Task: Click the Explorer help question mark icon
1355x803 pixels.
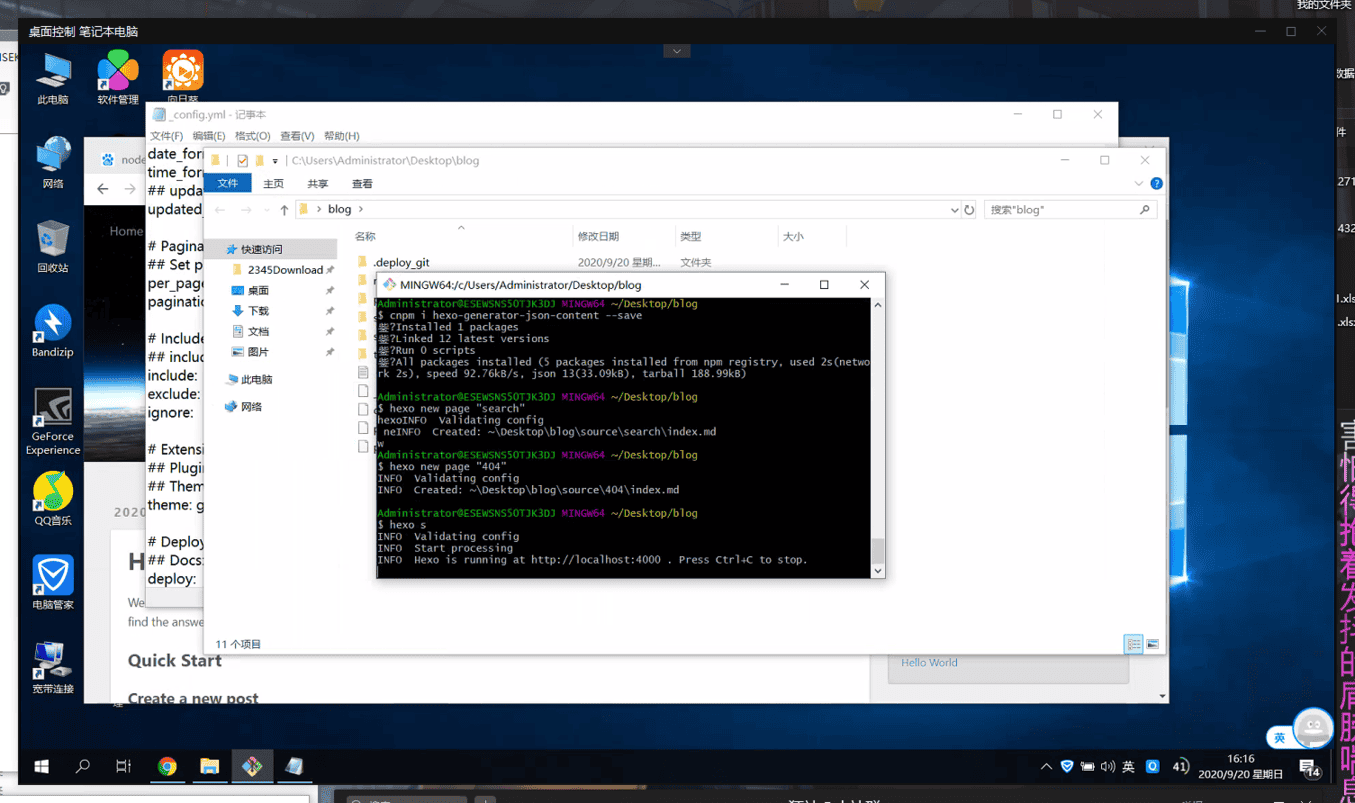Action: click(1156, 184)
